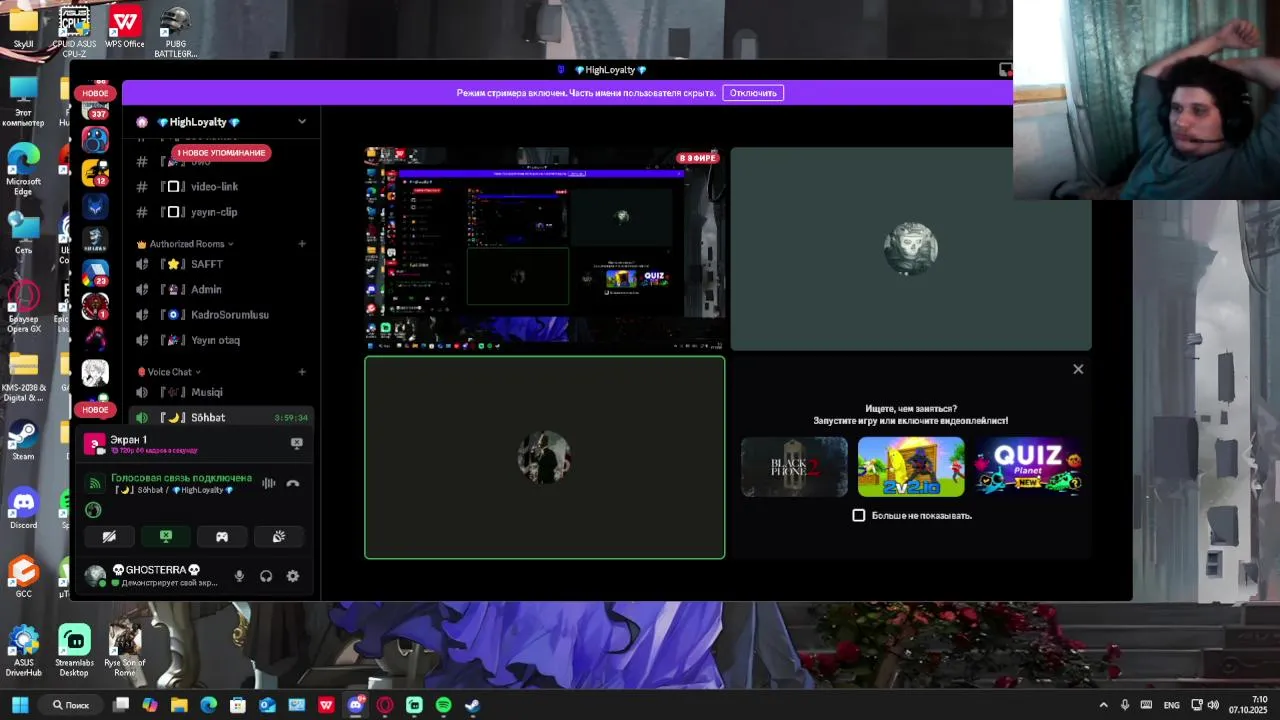Open Streamlabs Desktop shortcut
Viewport: 1280px width, 720px height.
(x=74, y=651)
